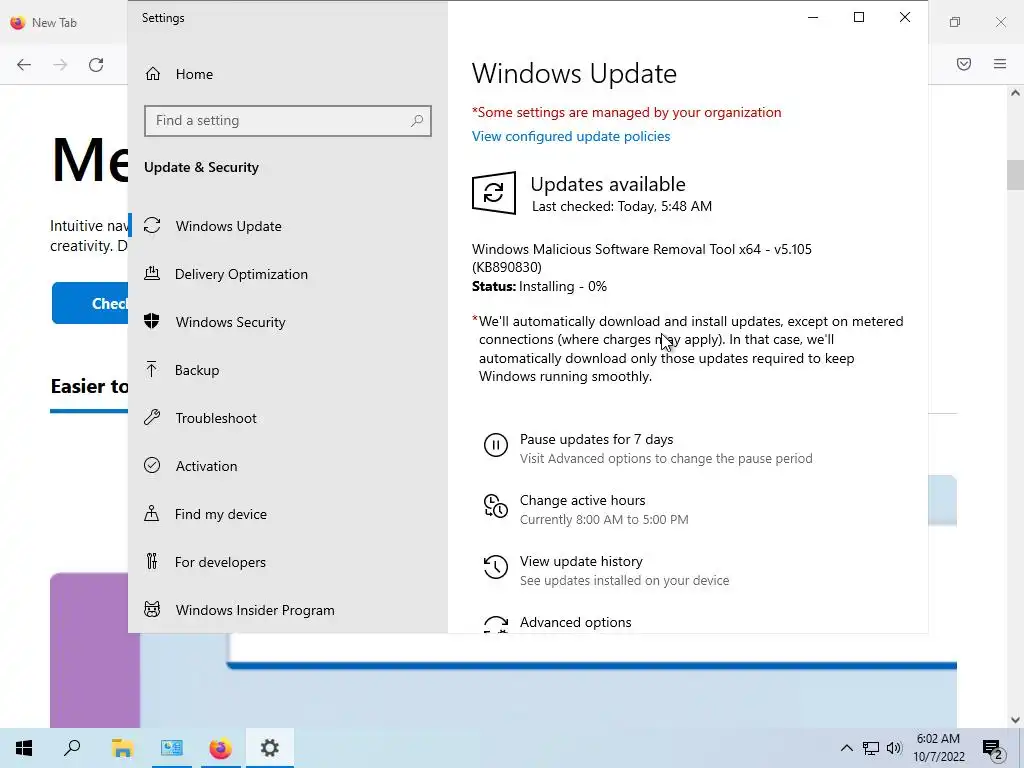Viewport: 1024px width, 768px height.
Task: Click the Windows Security shield icon
Action: click(x=152, y=321)
